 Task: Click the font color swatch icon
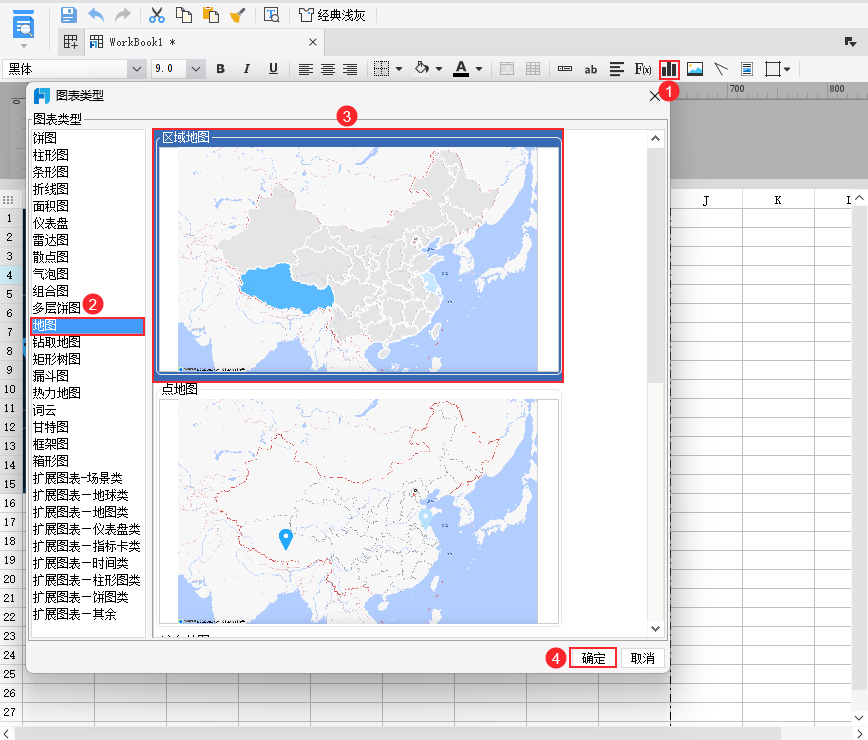pyautogui.click(x=460, y=69)
